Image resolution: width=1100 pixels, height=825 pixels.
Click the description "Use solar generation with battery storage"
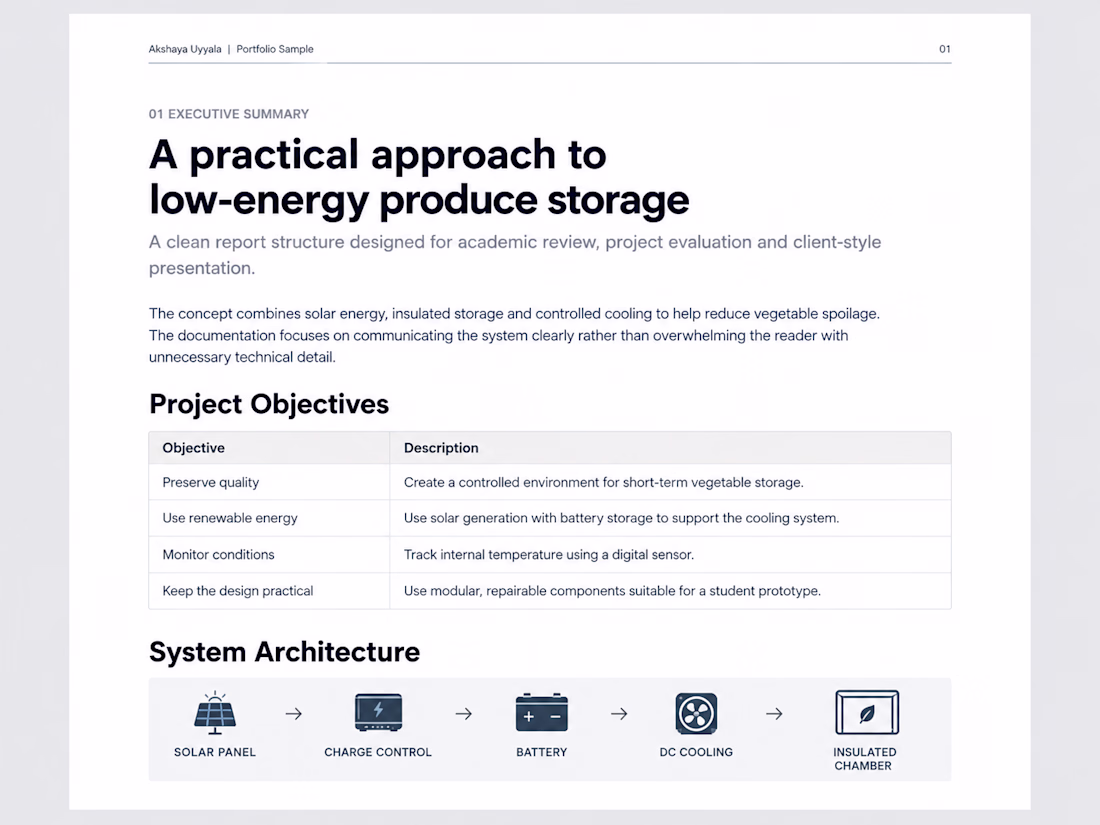[x=622, y=518]
